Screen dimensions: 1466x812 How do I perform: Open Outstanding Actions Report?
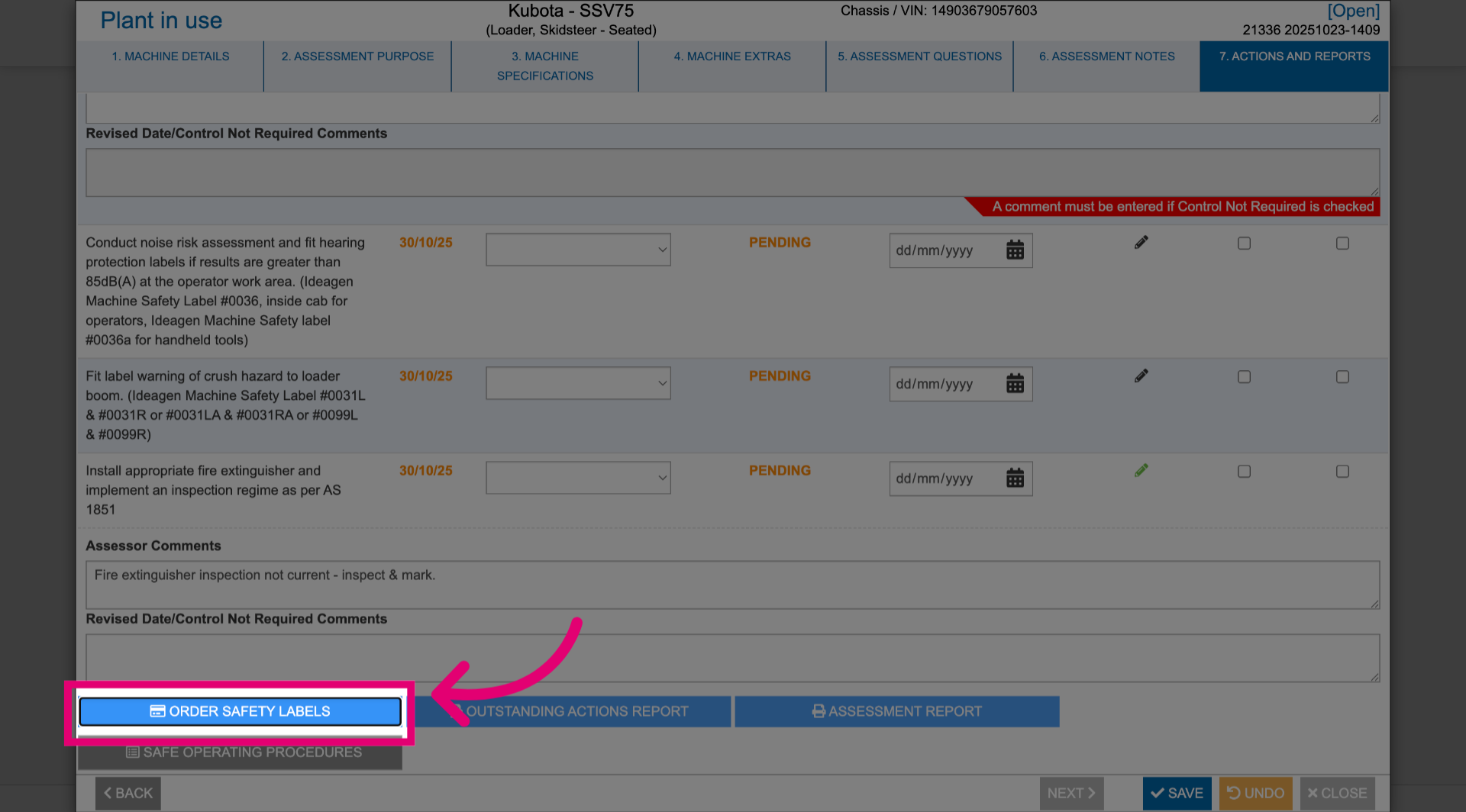pos(573,711)
